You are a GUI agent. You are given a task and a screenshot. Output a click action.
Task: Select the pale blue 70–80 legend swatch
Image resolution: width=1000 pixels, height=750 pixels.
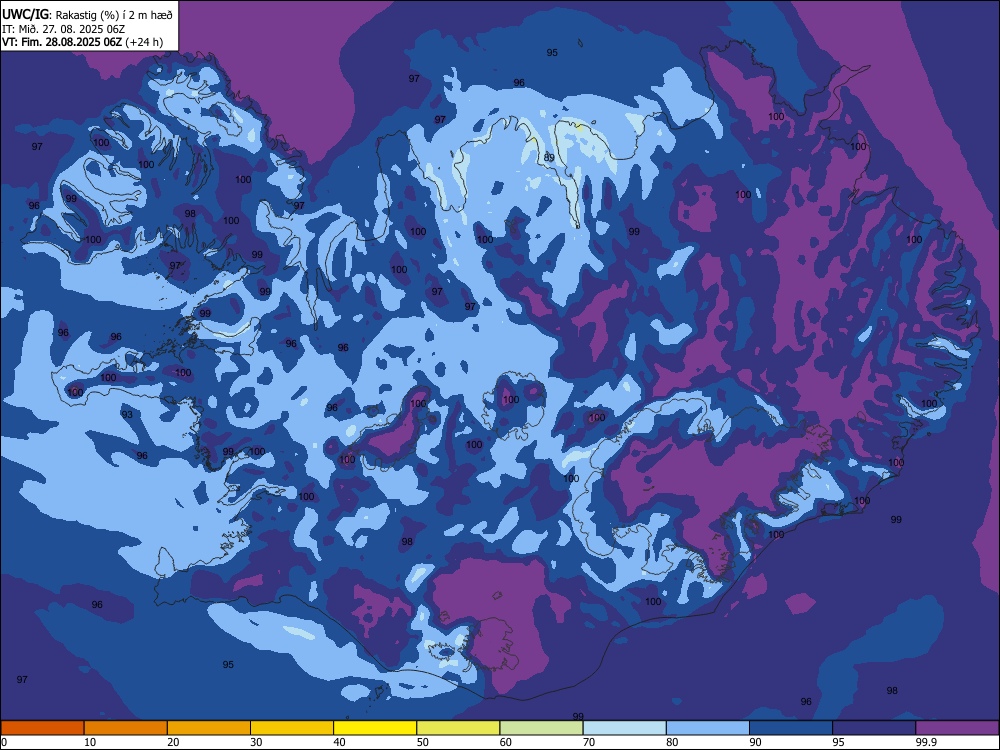[x=624, y=728]
